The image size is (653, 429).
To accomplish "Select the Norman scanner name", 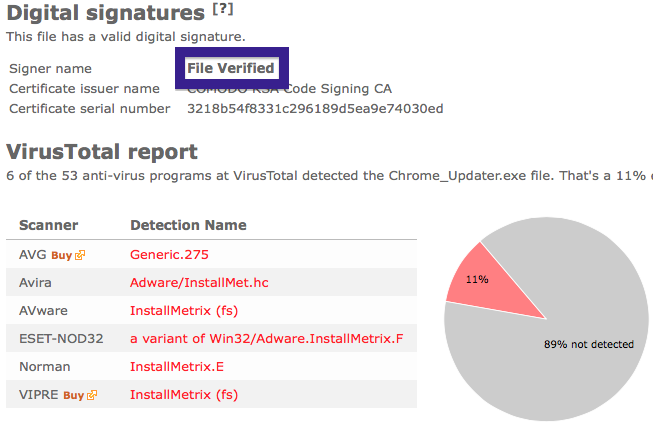I will coord(45,367).
